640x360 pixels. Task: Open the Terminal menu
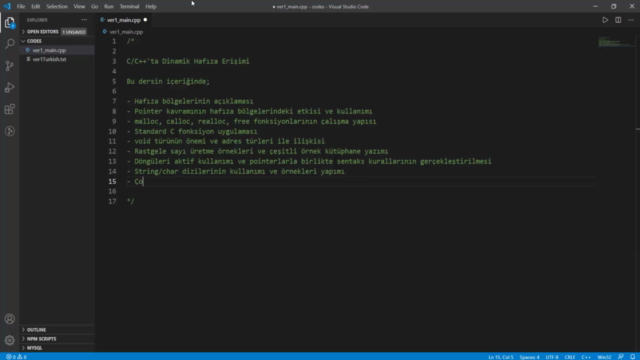(x=129, y=7)
